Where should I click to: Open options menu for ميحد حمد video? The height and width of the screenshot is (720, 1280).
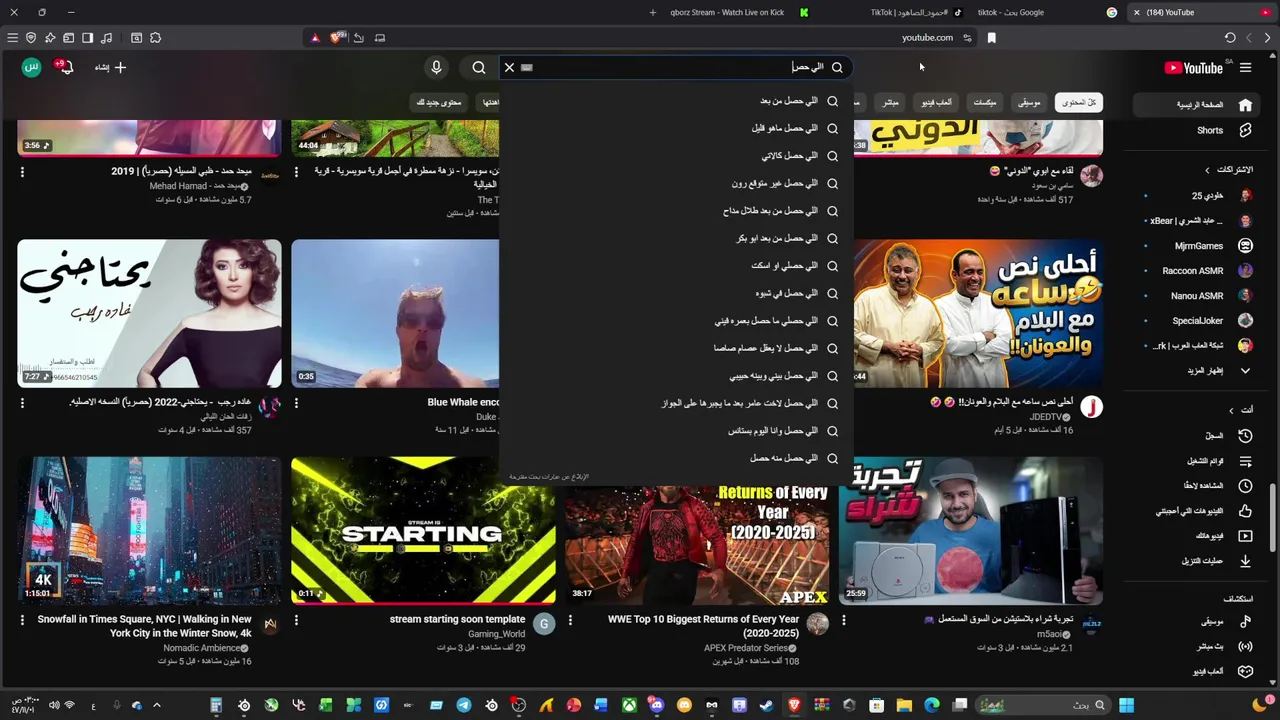click(22, 172)
